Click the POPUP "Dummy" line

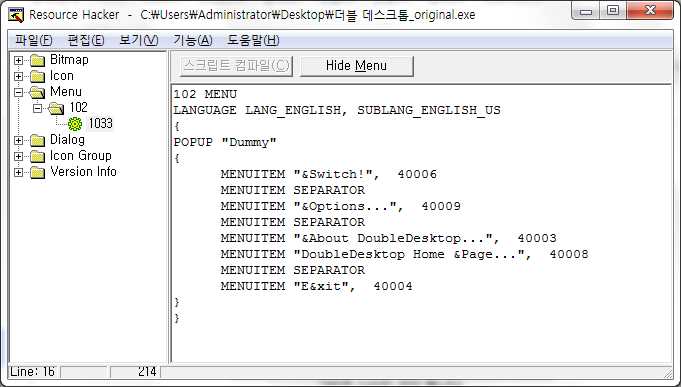tap(225, 142)
